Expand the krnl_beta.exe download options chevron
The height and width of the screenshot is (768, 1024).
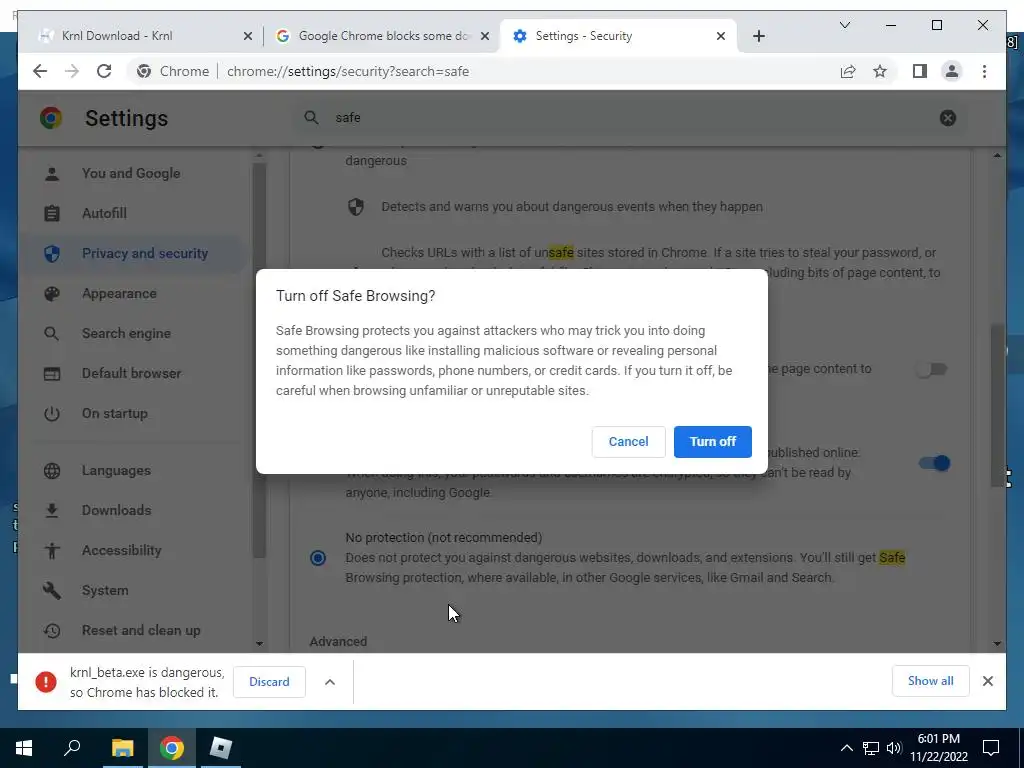(330, 682)
